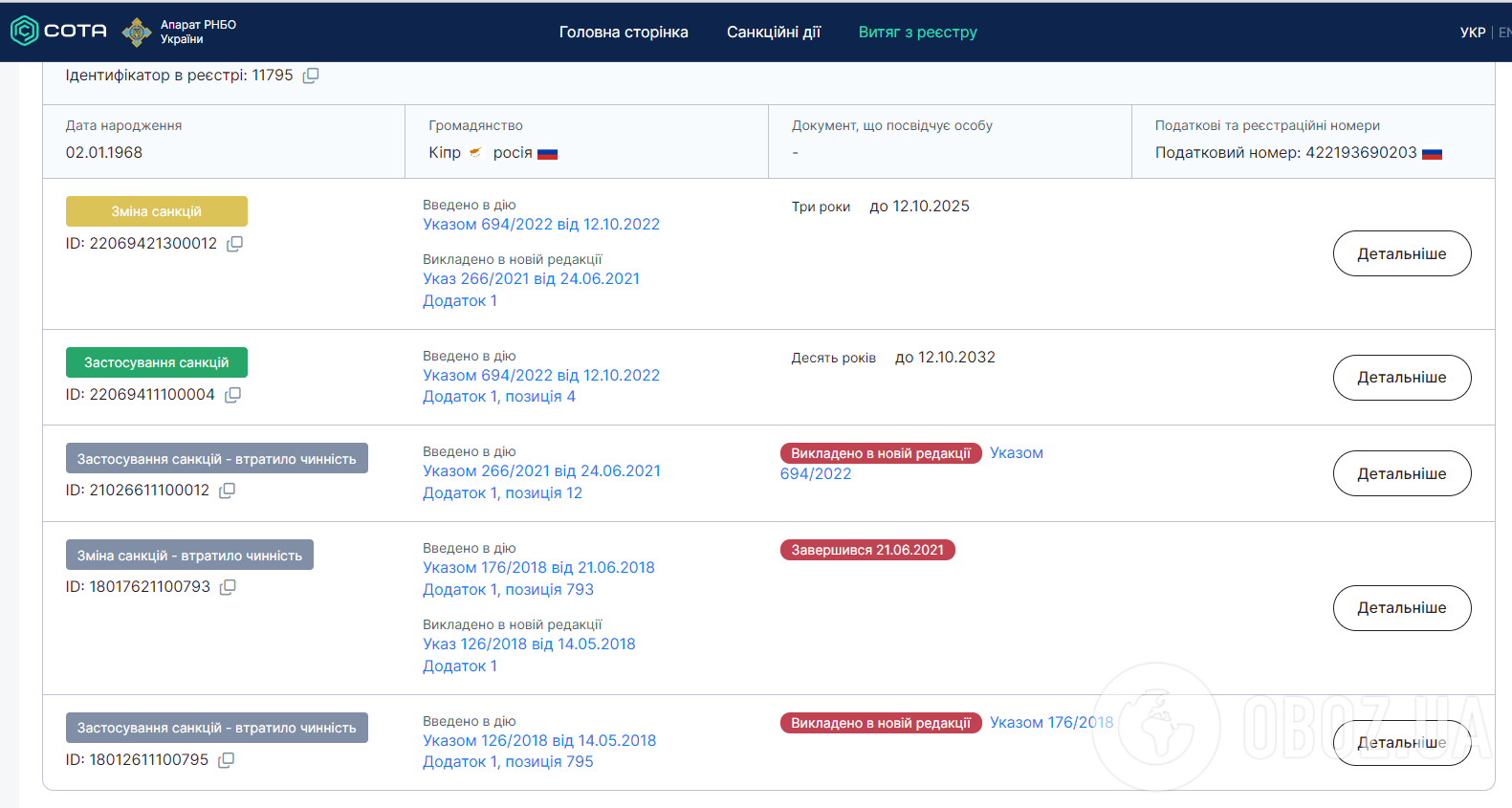Image resolution: width=1512 pixels, height=808 pixels.
Task: Click the green Застосування санкцій badge
Action: point(156,362)
